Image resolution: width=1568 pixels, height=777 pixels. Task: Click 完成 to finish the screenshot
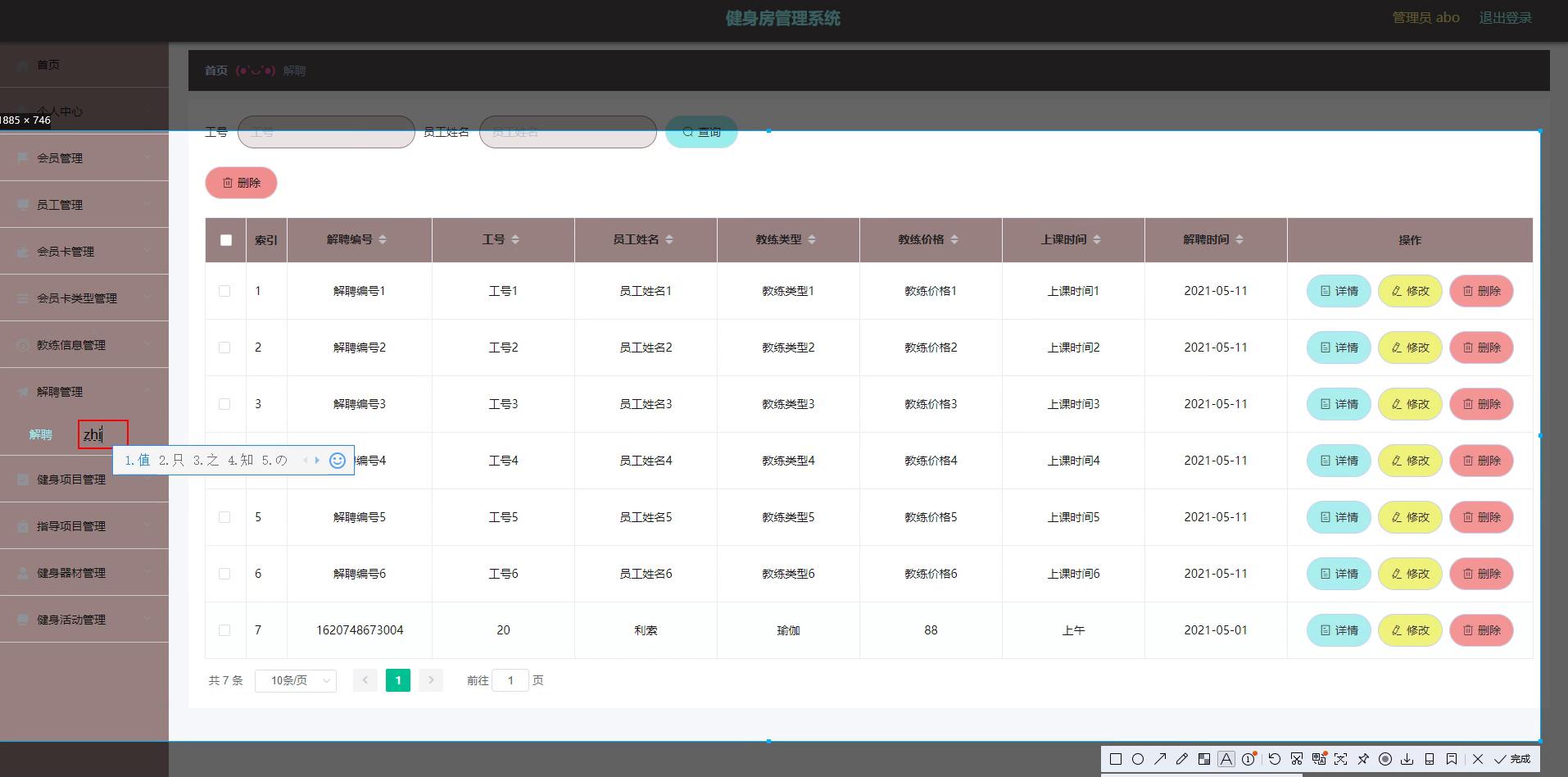click(1512, 759)
